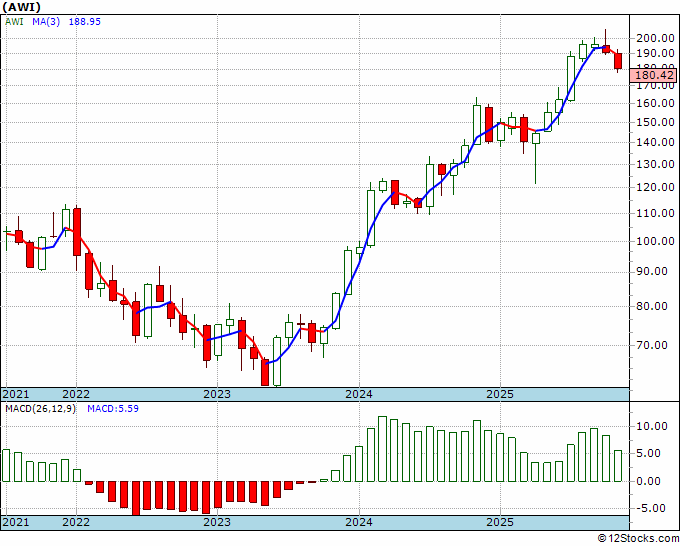The width and height of the screenshot is (680, 546).
Task: Click 2025 on the price chart timeline
Action: pyautogui.click(x=500, y=394)
